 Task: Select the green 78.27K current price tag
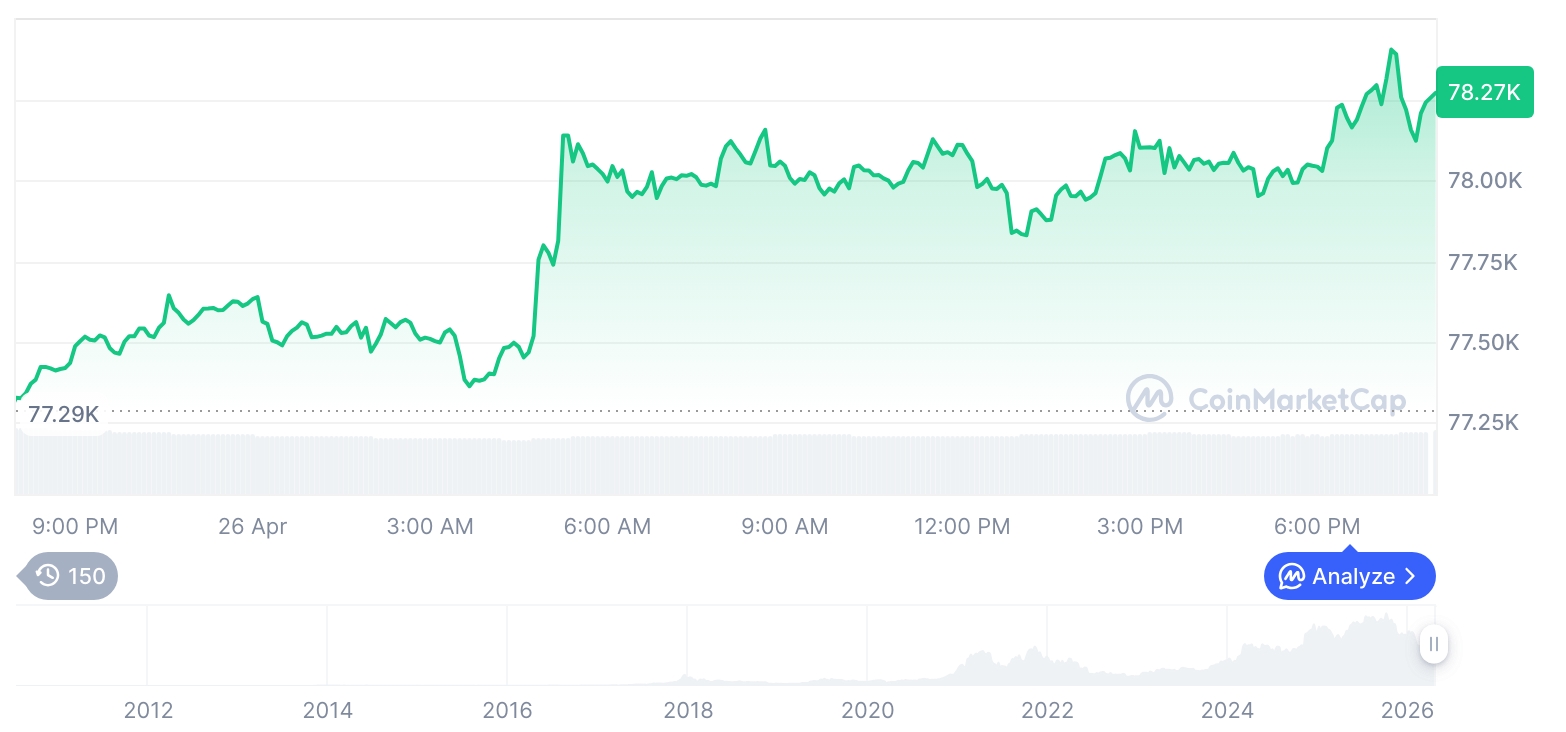(1483, 93)
